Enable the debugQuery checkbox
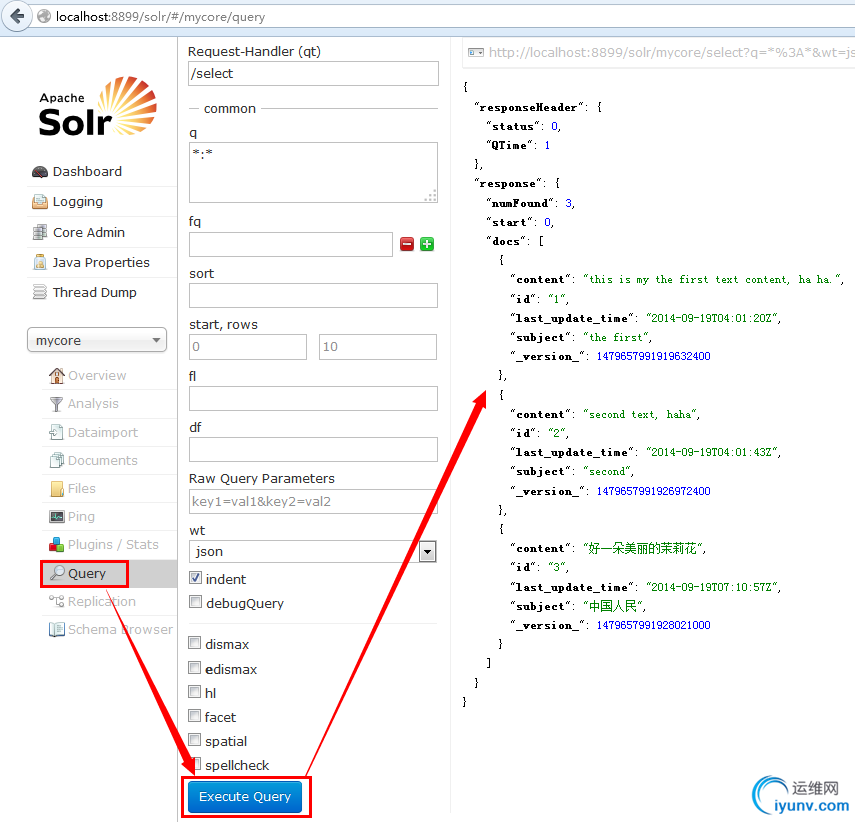 click(x=195, y=602)
